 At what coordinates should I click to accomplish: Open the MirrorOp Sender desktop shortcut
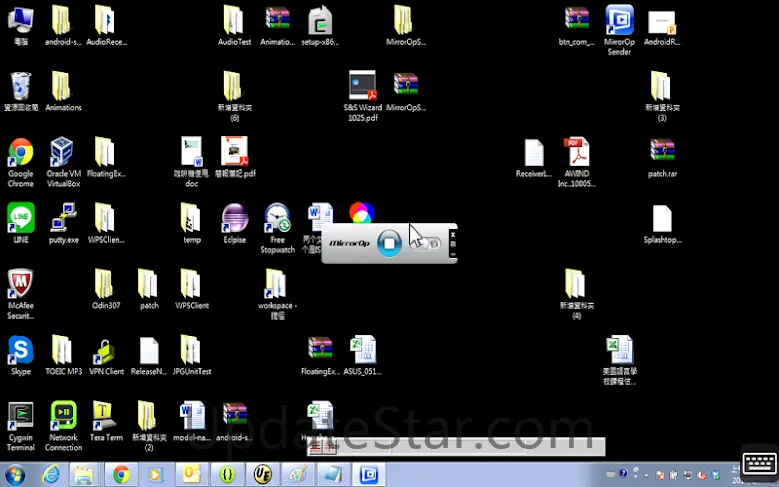pyautogui.click(x=619, y=30)
